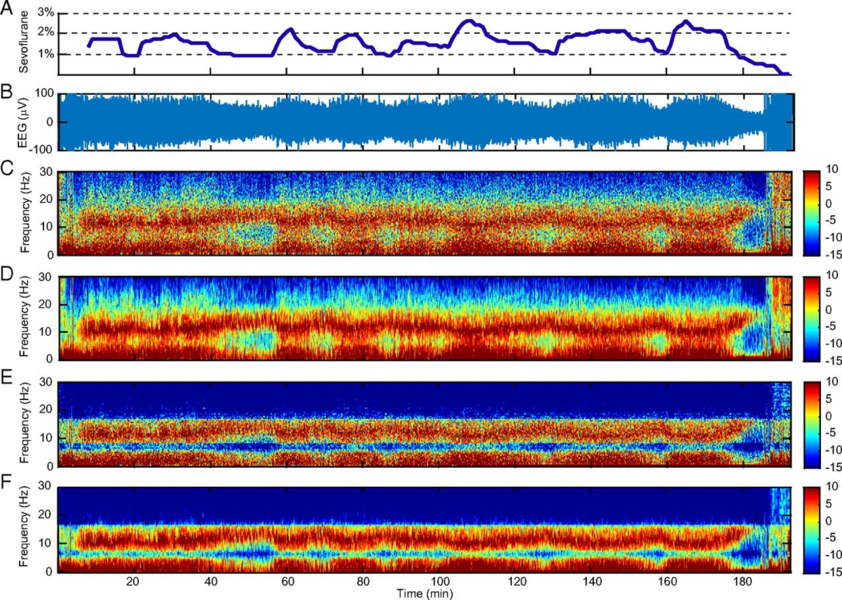842x600 pixels.
Task: Click the 20 tick on time axis
Action: 133,581
